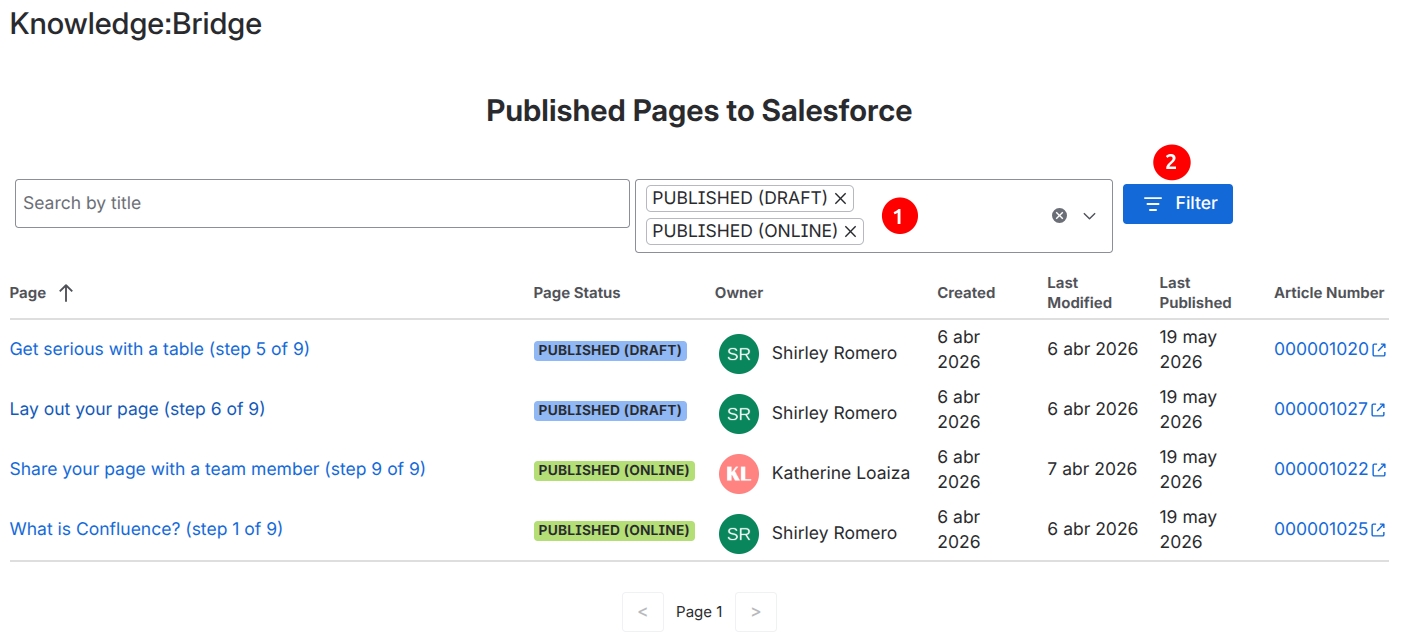Click the Last Modified column header
This screenshot has height=633, width=1415.
1080,293
